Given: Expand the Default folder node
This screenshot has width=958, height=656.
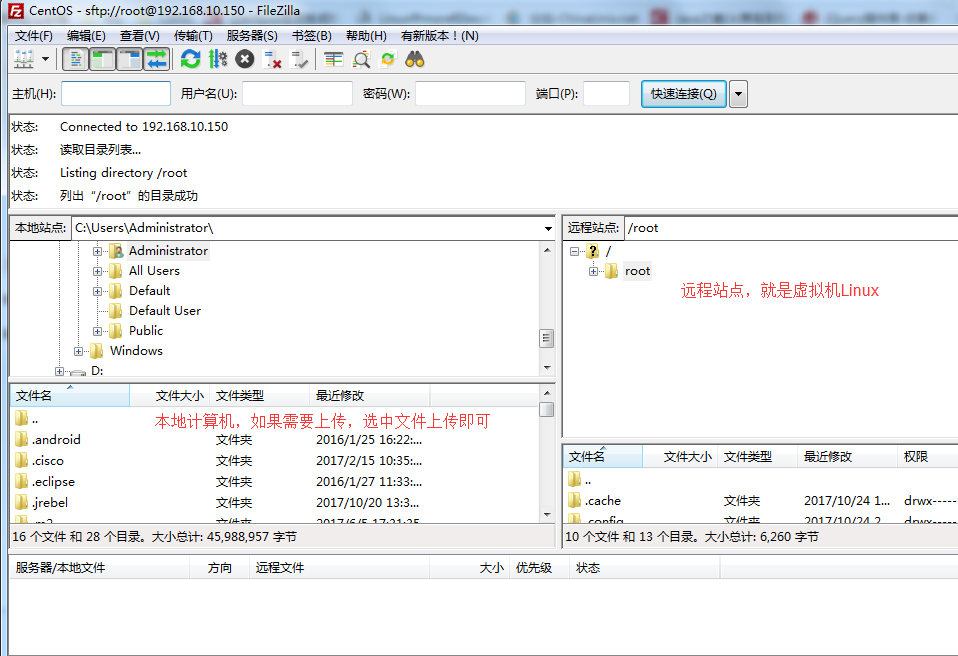Looking at the screenshot, I should point(97,291).
